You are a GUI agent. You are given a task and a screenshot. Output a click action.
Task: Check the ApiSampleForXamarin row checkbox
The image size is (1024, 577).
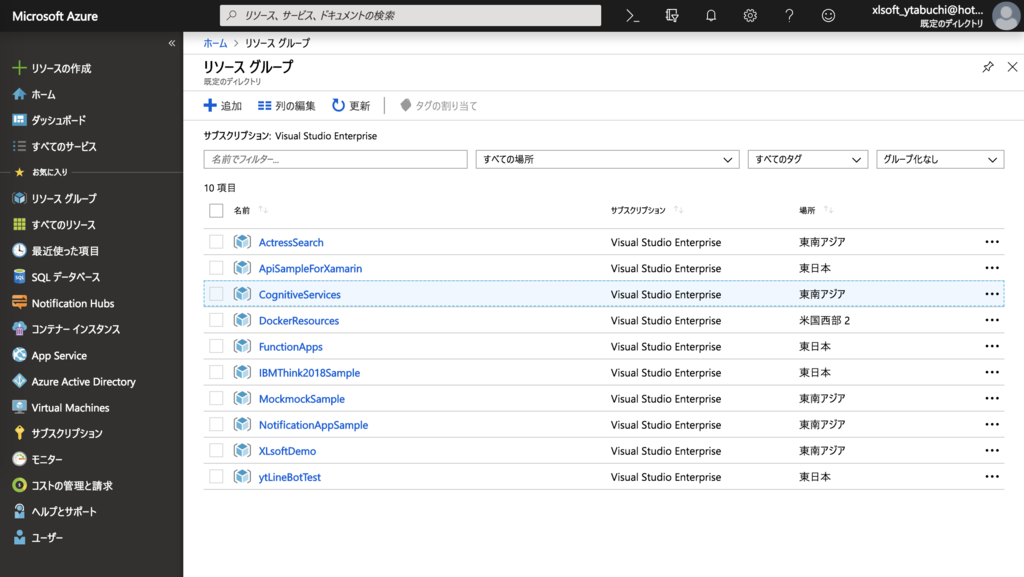(216, 268)
